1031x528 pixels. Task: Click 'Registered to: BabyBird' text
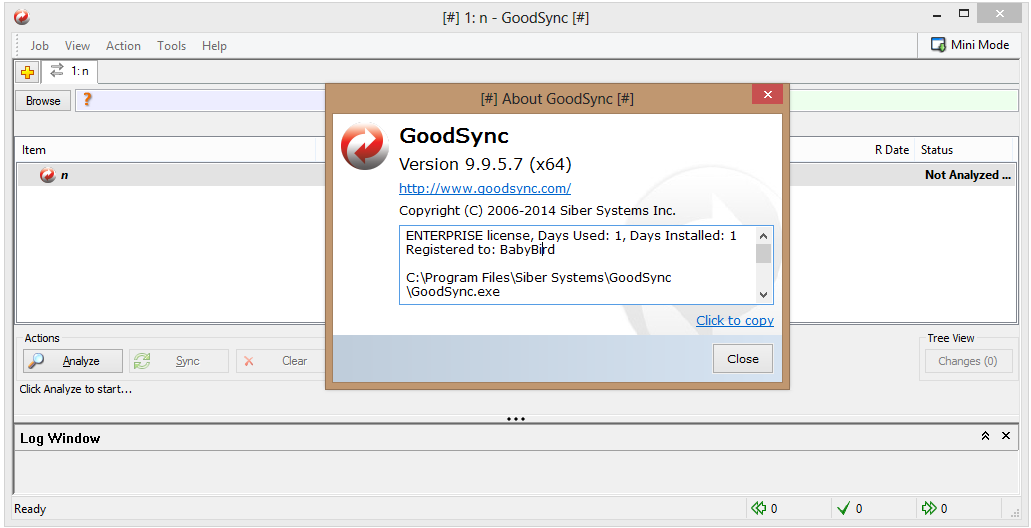click(480, 250)
